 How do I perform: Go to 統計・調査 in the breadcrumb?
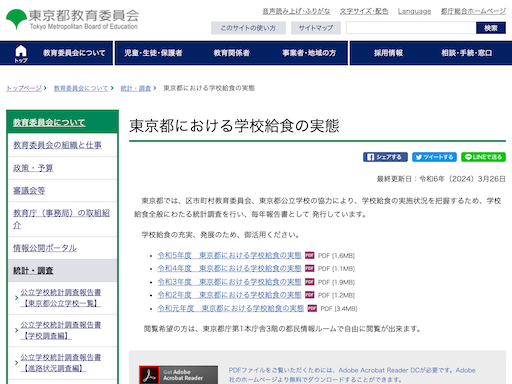coord(136,88)
